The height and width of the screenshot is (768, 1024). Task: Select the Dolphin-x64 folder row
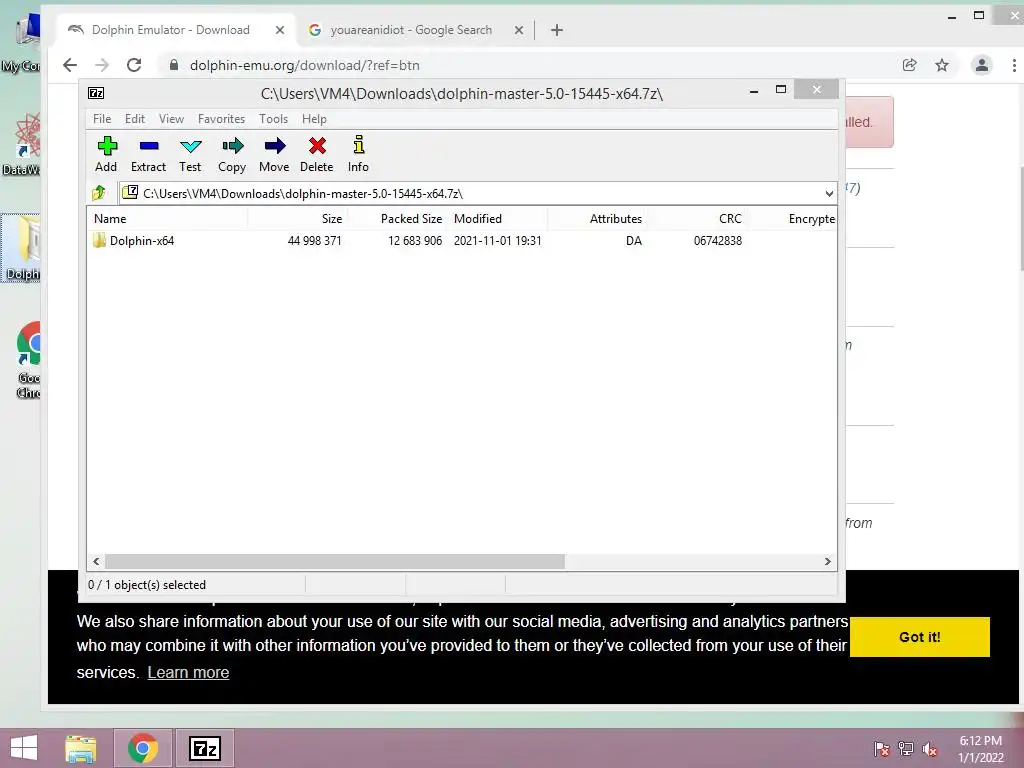pos(461,240)
